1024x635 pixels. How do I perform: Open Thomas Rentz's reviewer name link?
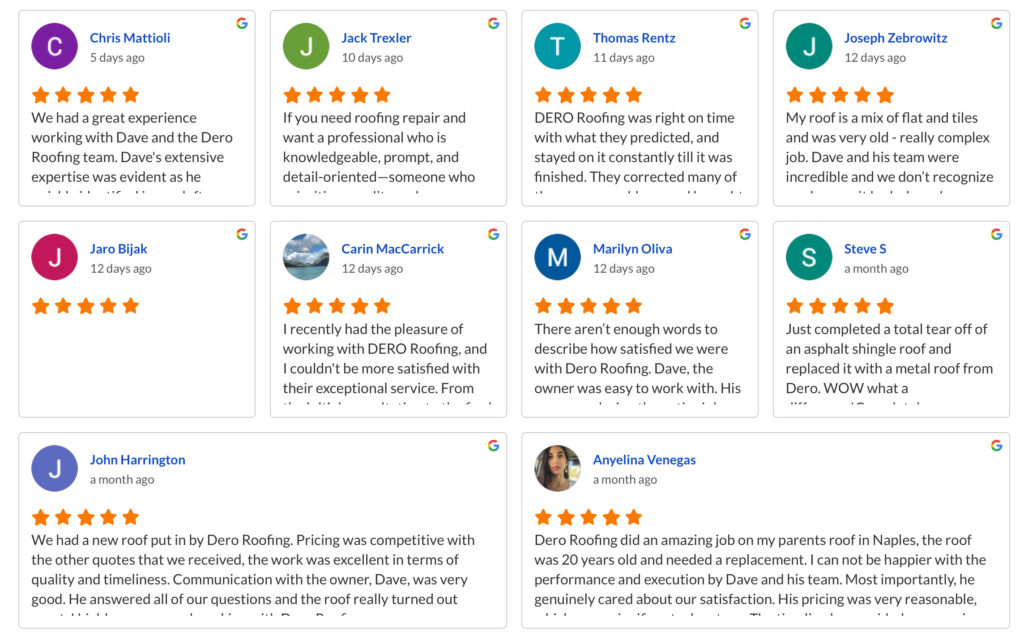click(634, 38)
